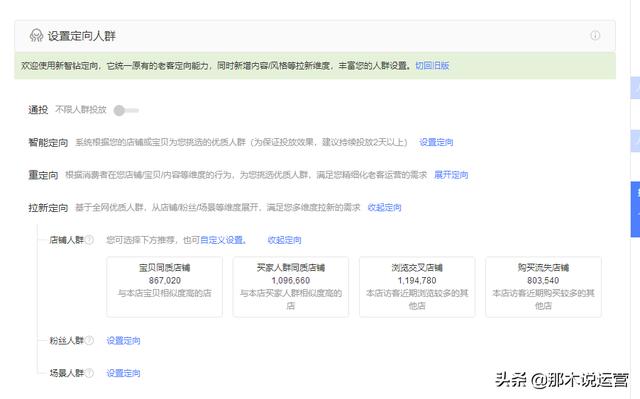Toggle the 通投 unlimited audience switch

(126, 110)
